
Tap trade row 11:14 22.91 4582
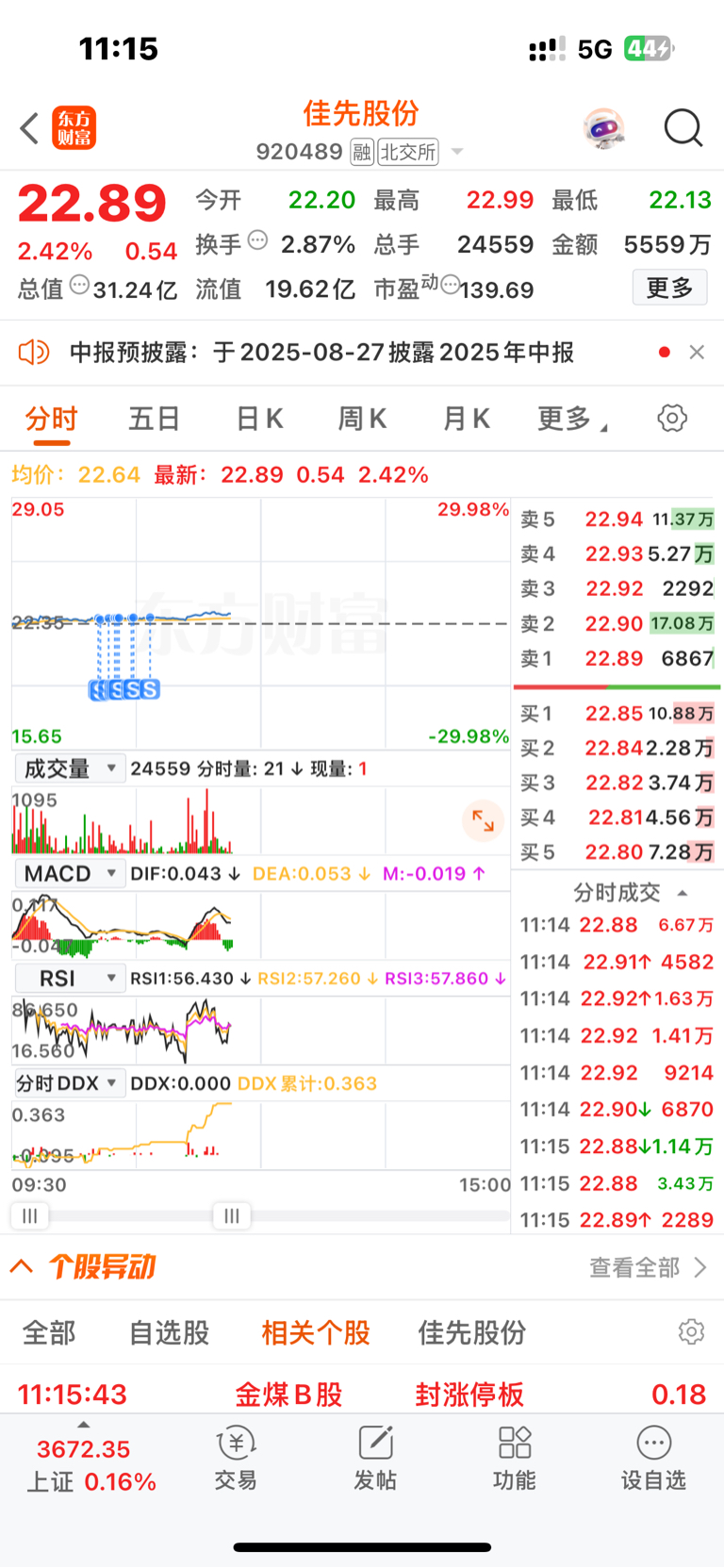(617, 962)
